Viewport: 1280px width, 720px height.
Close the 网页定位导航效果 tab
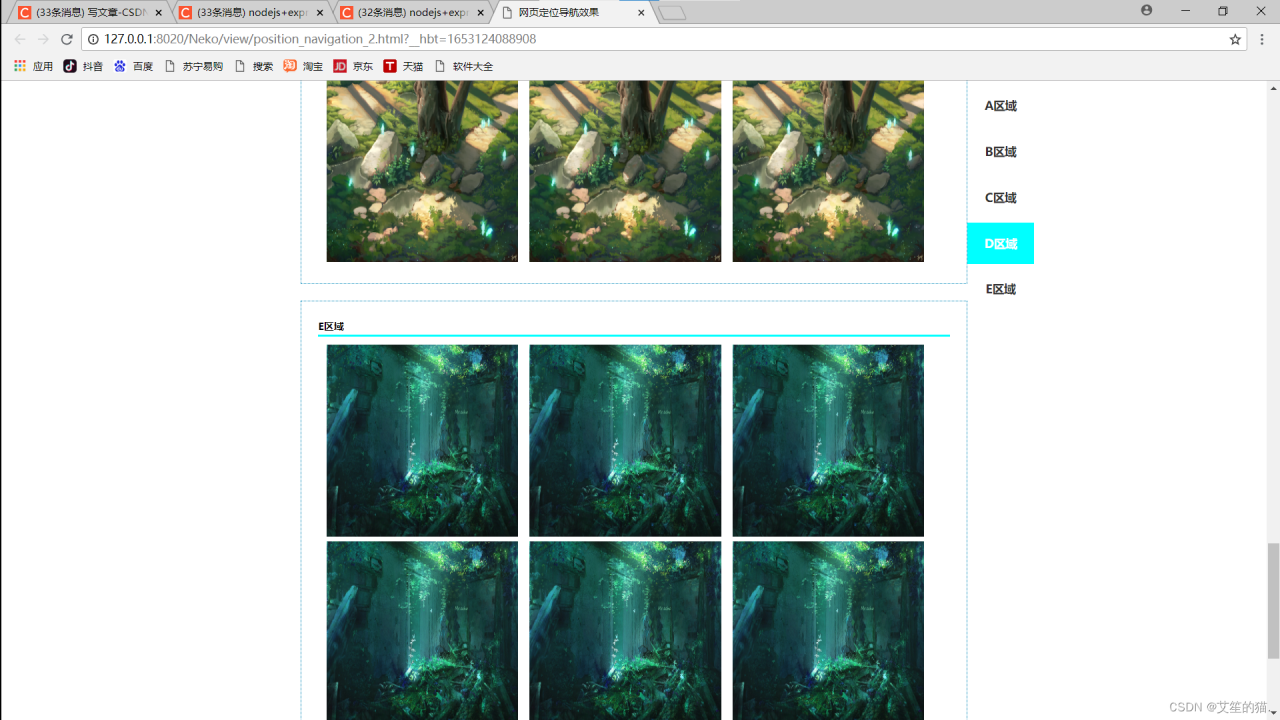coord(641,13)
